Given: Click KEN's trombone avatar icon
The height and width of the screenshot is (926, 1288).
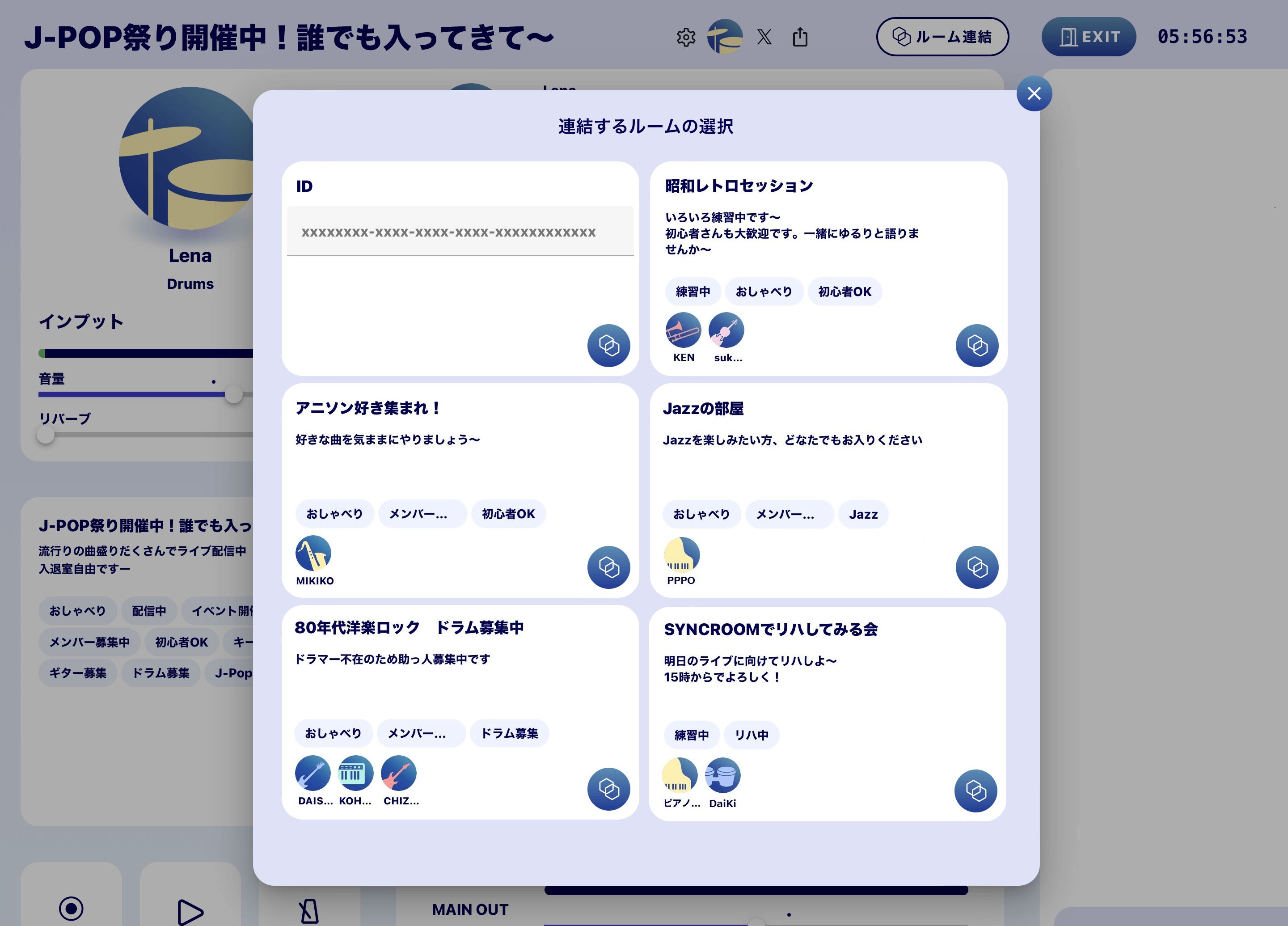Looking at the screenshot, I should click(683, 331).
